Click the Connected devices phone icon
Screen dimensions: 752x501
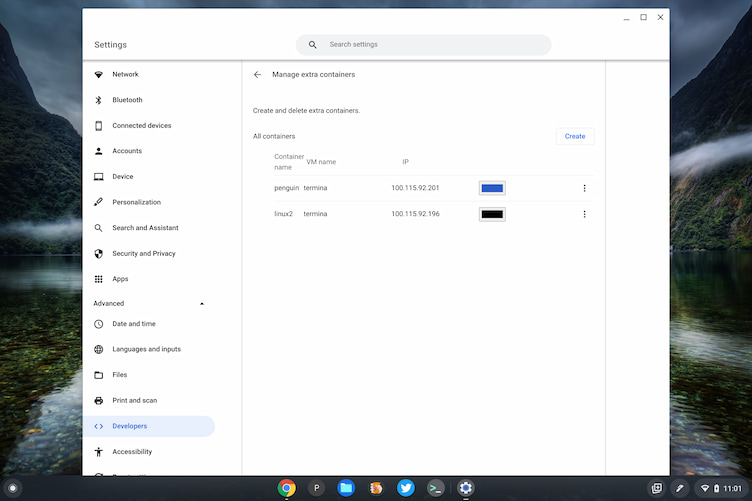(x=99, y=126)
